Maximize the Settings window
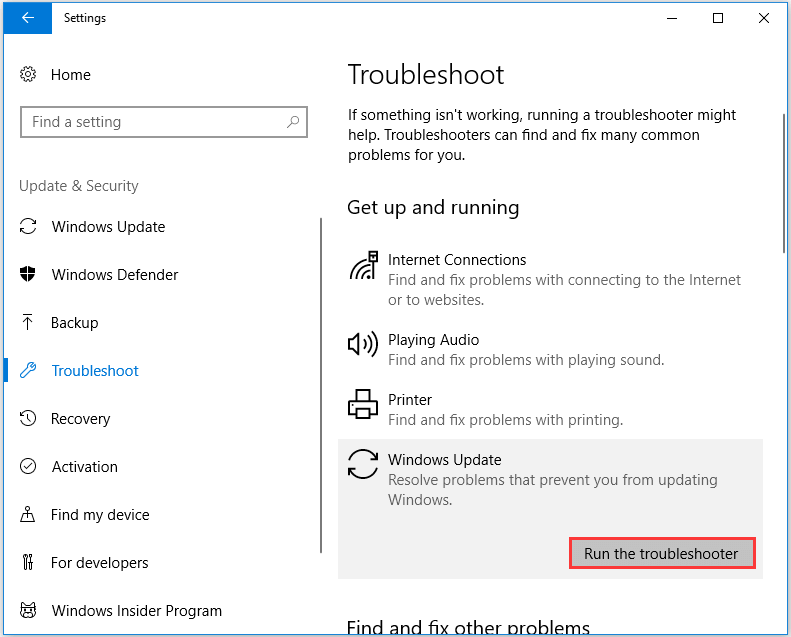This screenshot has height=637, width=791. 718,18
